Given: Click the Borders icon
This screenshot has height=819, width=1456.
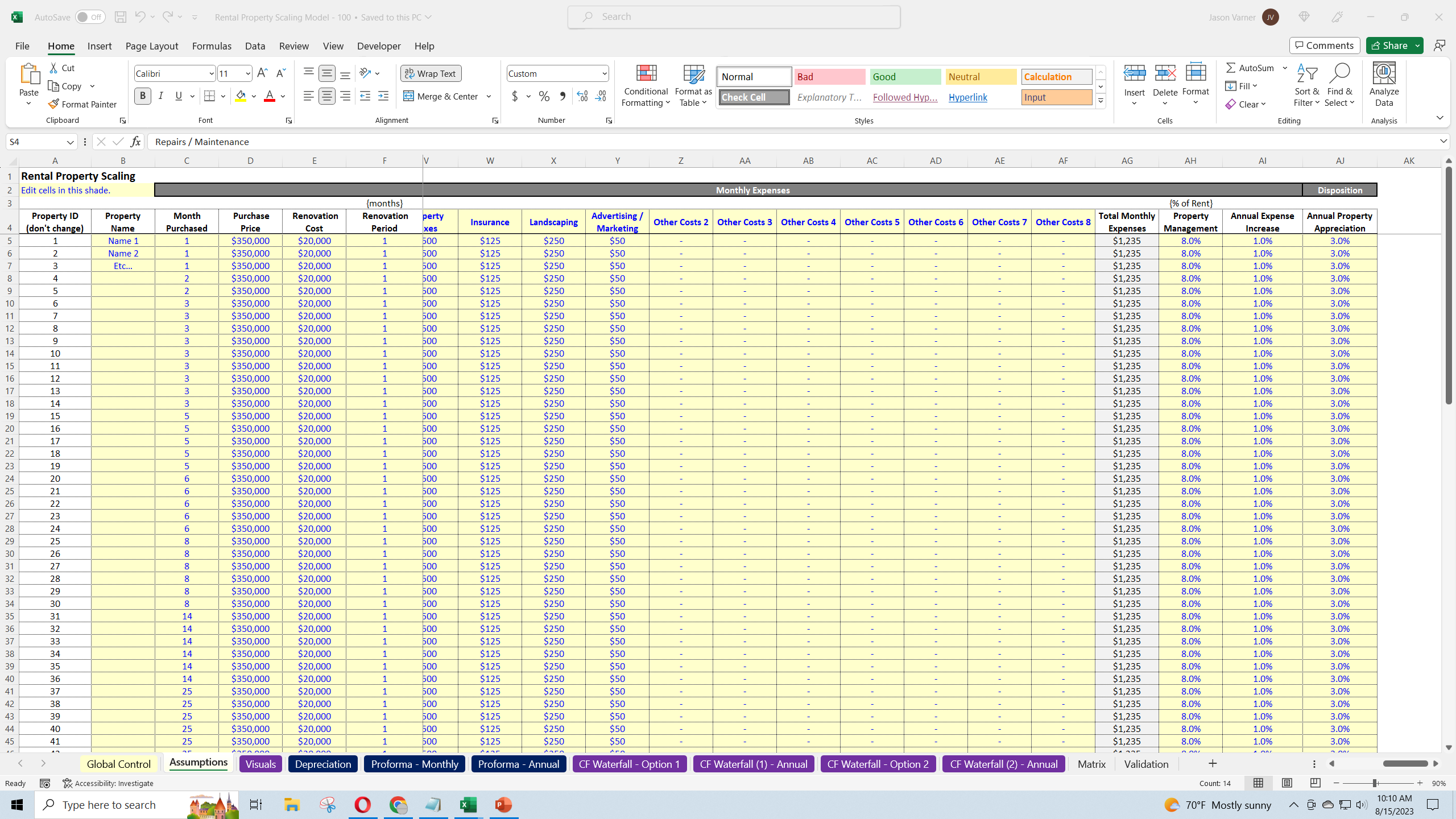Looking at the screenshot, I should (209, 96).
